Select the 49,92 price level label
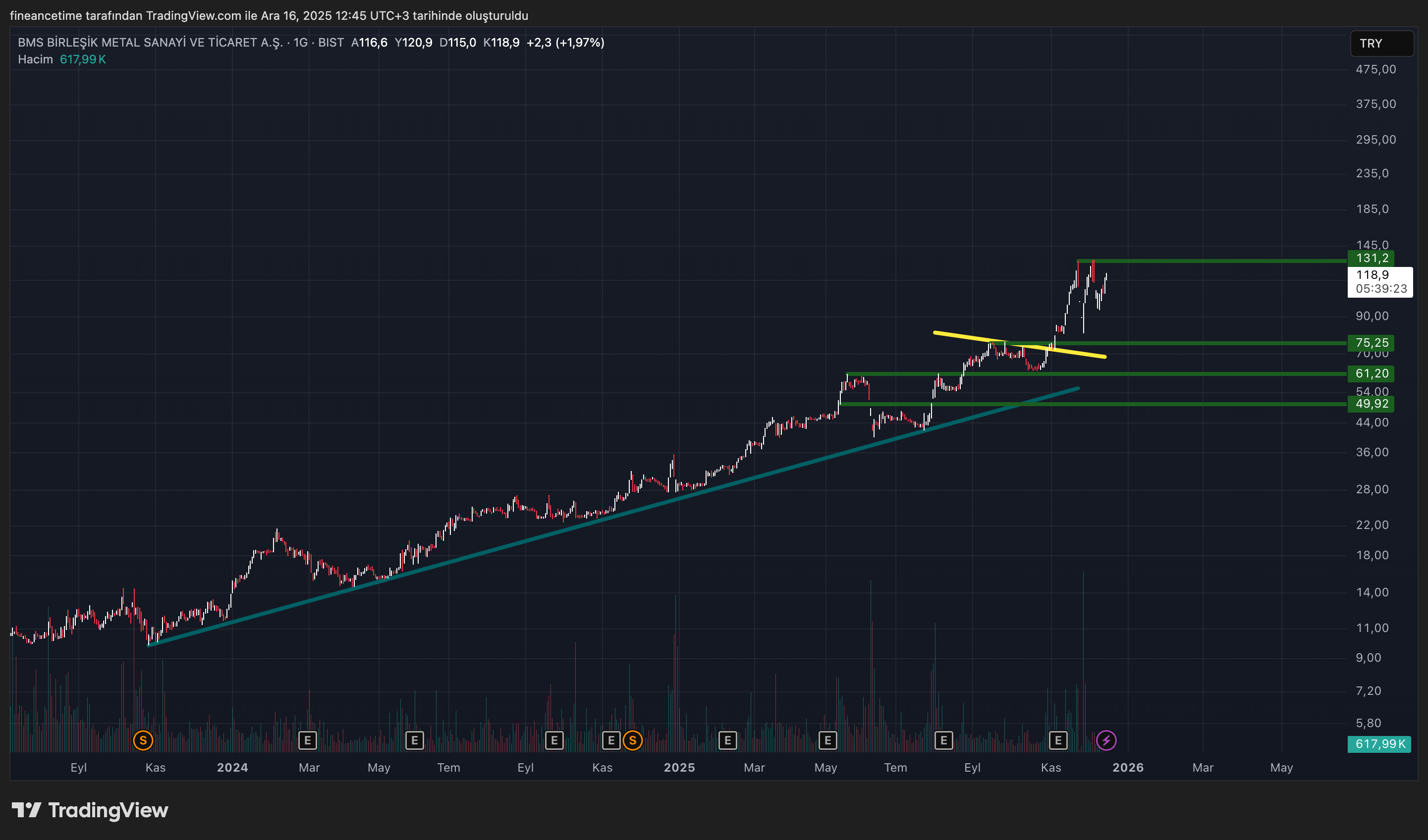 (1372, 404)
